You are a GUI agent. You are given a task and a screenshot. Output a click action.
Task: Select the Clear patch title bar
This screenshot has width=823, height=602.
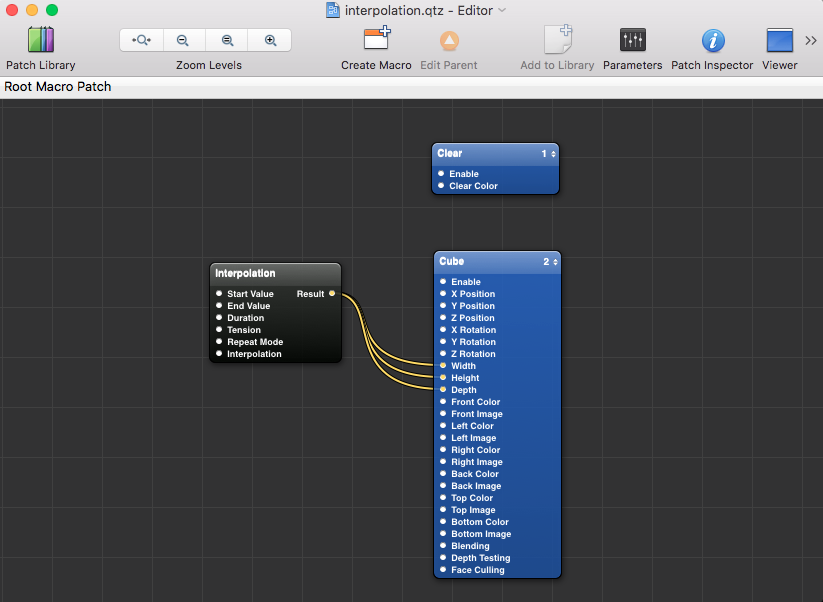point(495,154)
